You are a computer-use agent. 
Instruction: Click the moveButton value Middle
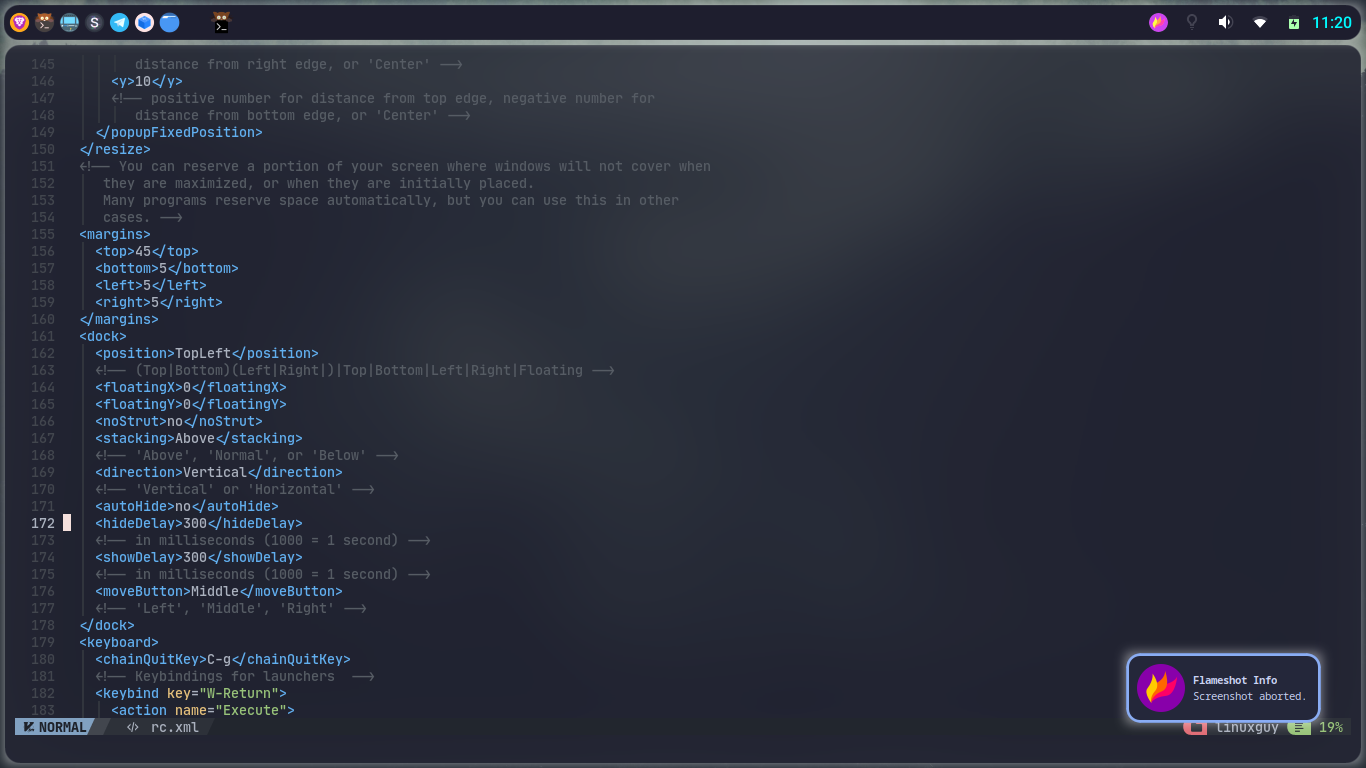pos(215,592)
